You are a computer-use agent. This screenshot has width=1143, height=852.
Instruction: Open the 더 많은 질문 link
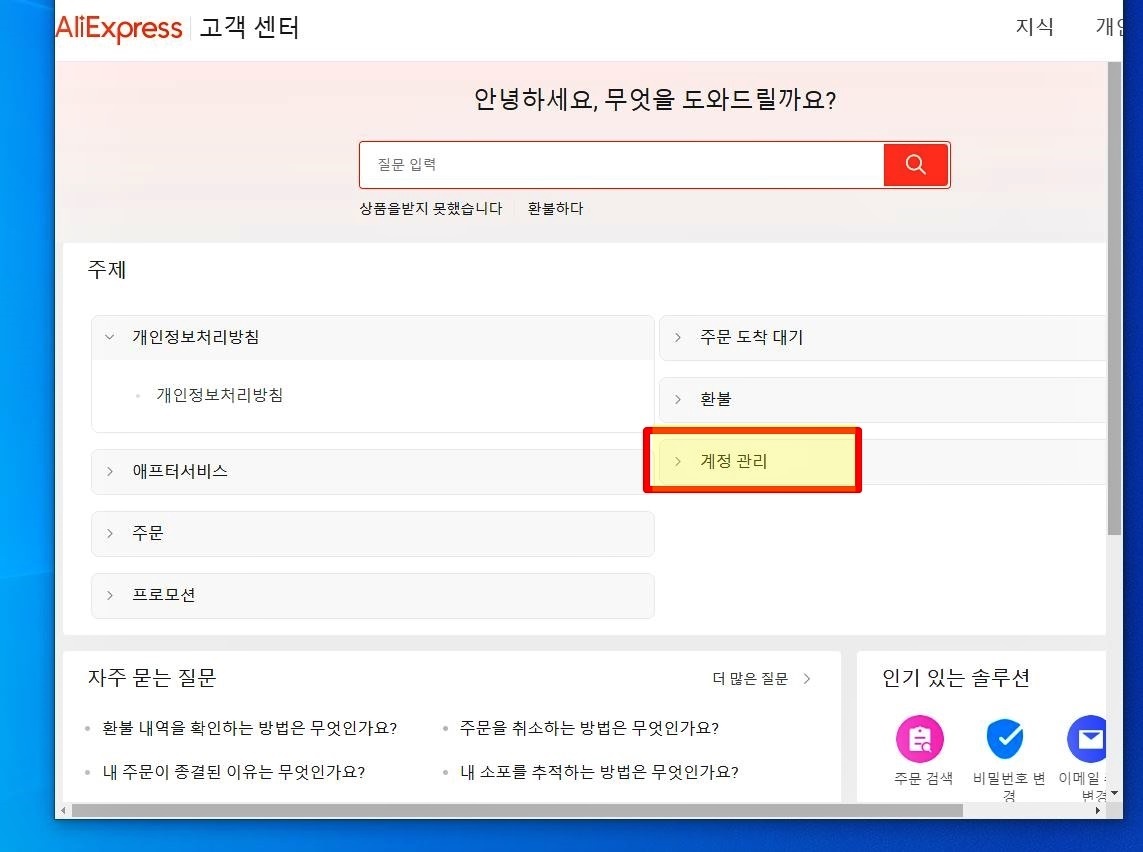[750, 679]
